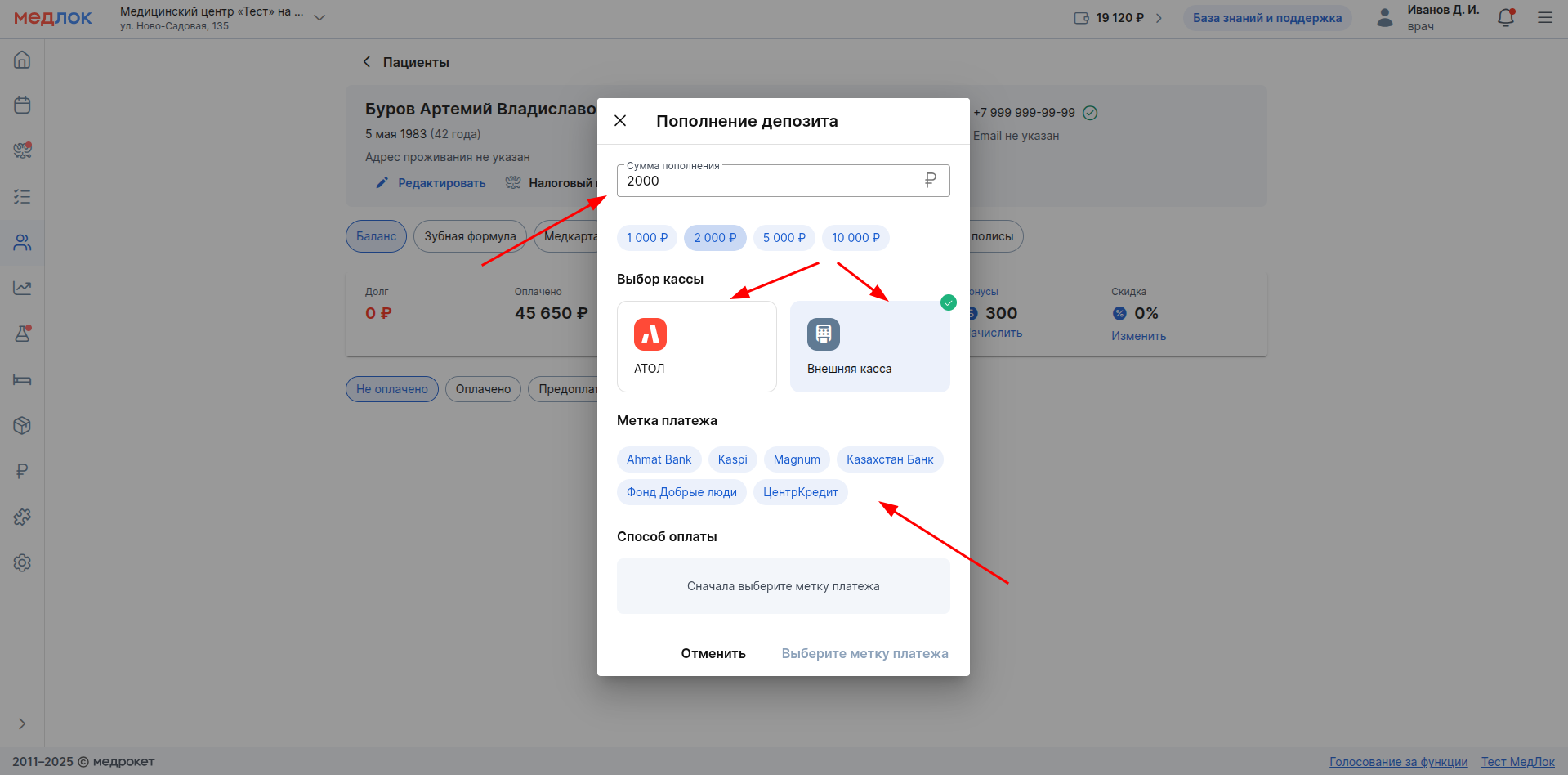The image size is (1568, 775).
Task: Click the patients icon in sidebar
Action: point(22,243)
